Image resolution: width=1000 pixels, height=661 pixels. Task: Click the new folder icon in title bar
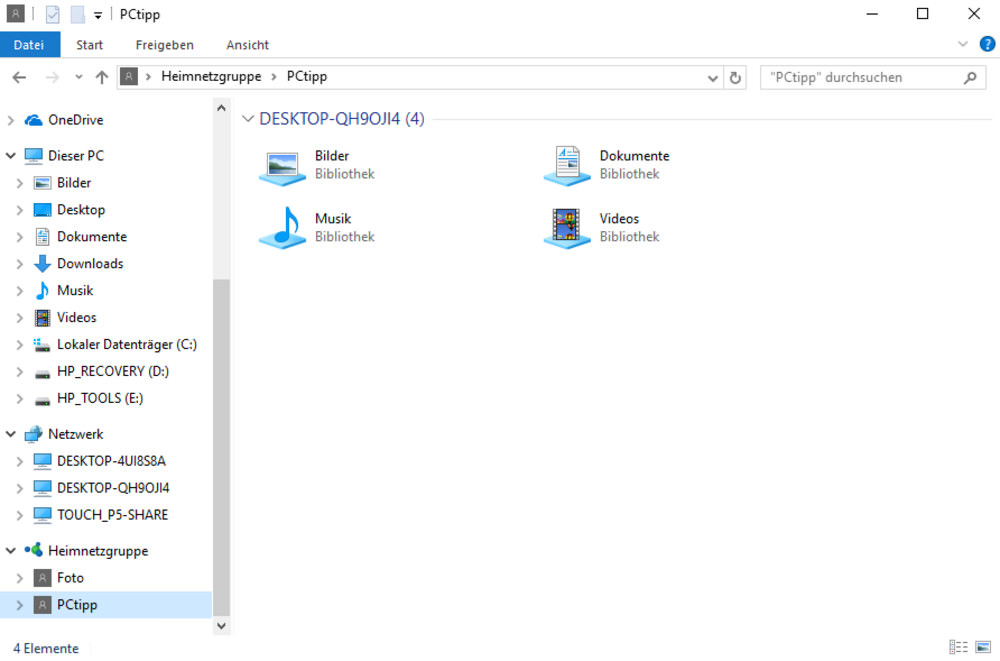click(77, 14)
